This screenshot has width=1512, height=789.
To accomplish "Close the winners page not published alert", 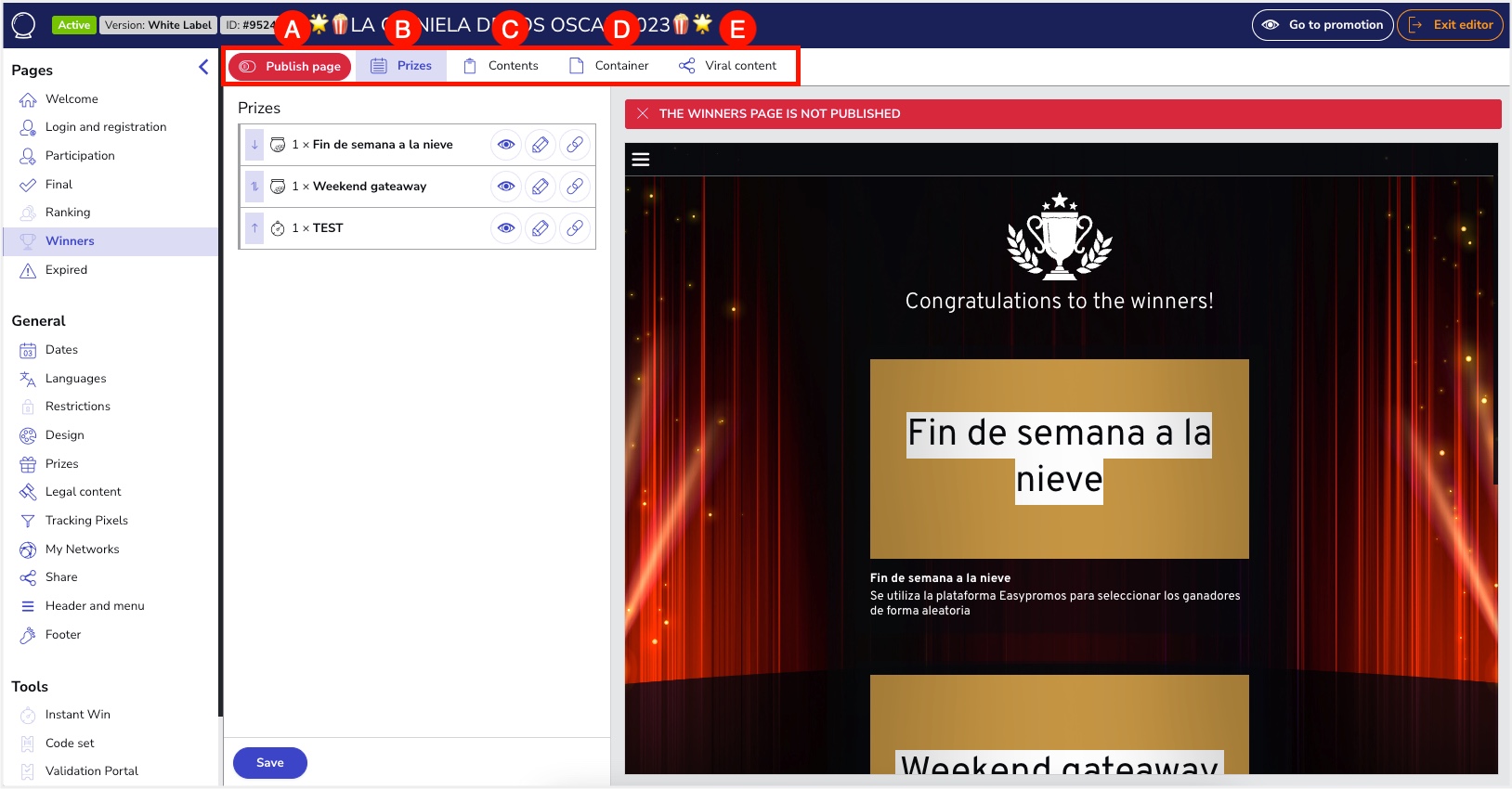I will coord(643,113).
